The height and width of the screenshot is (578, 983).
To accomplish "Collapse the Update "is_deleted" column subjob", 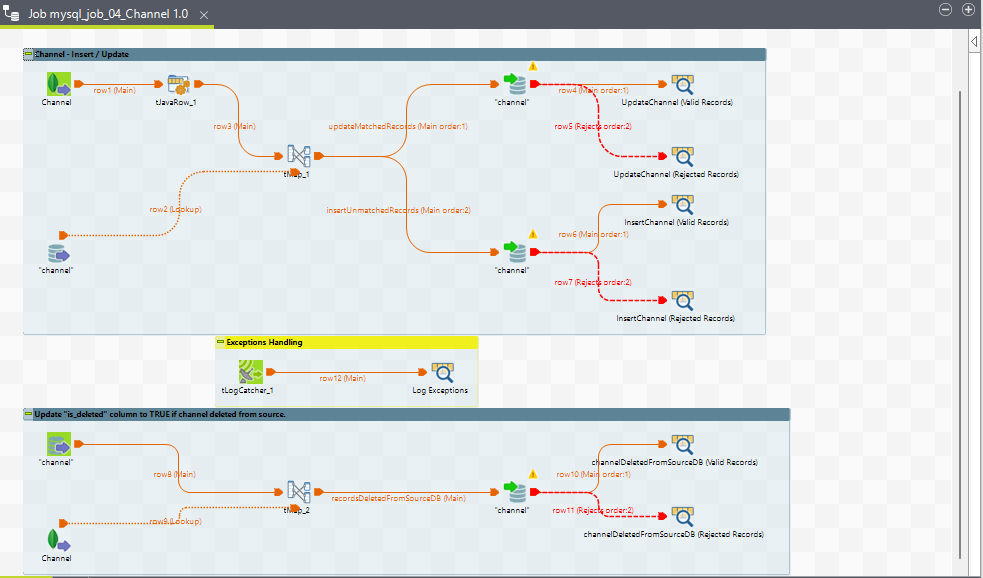I will pyautogui.click(x=27, y=414).
